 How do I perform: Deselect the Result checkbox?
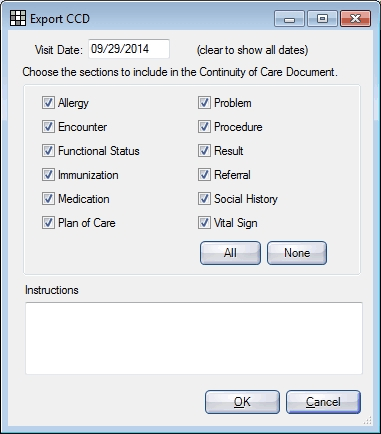(x=204, y=151)
